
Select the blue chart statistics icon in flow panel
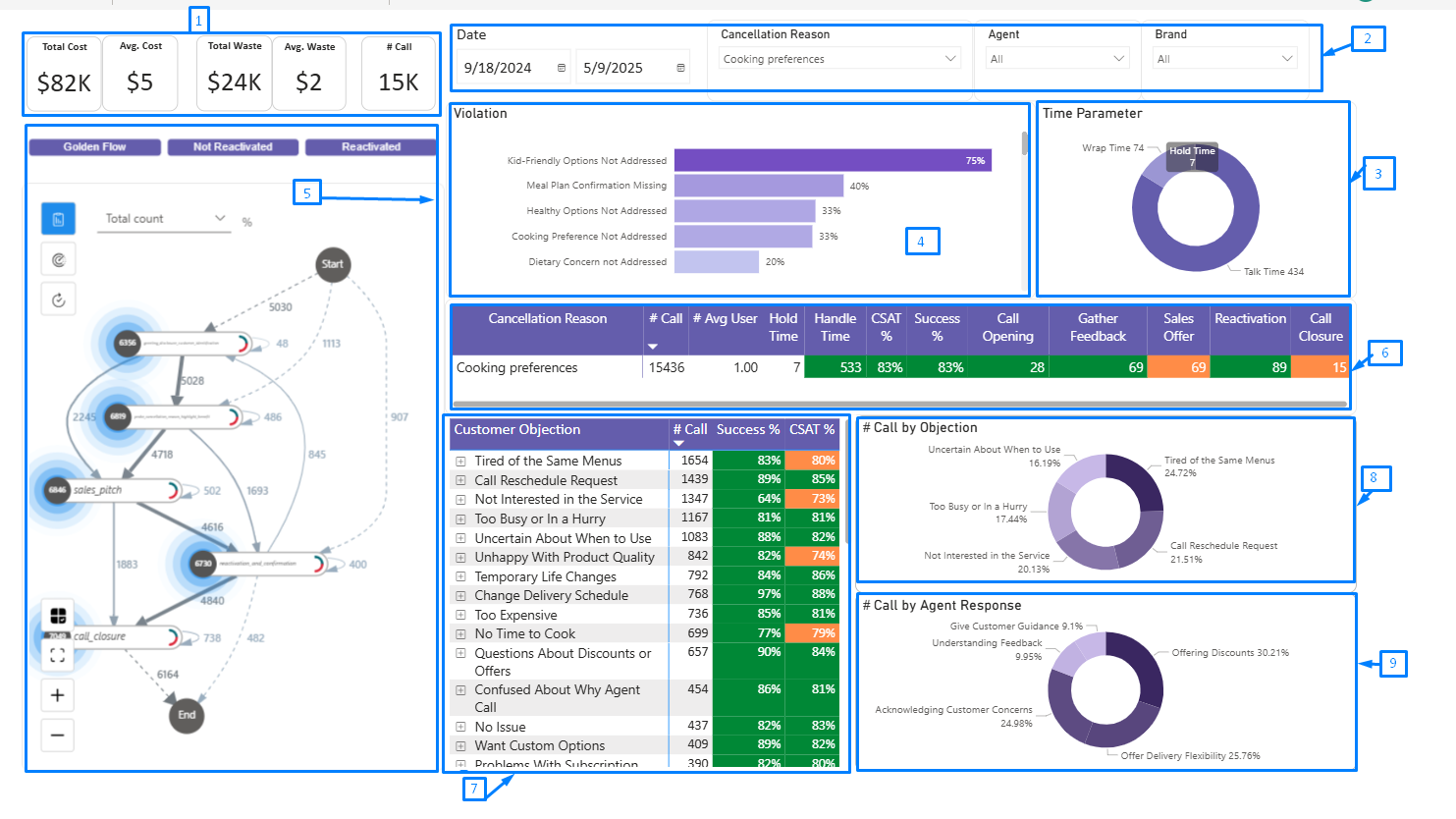pos(58,218)
